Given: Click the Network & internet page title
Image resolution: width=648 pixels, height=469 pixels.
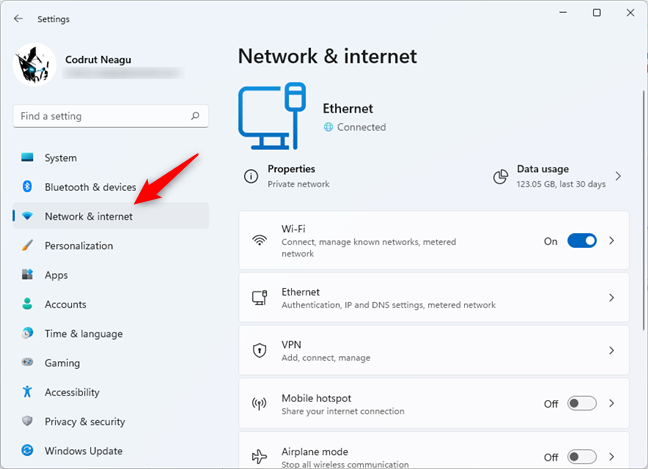Looking at the screenshot, I should (x=327, y=56).
